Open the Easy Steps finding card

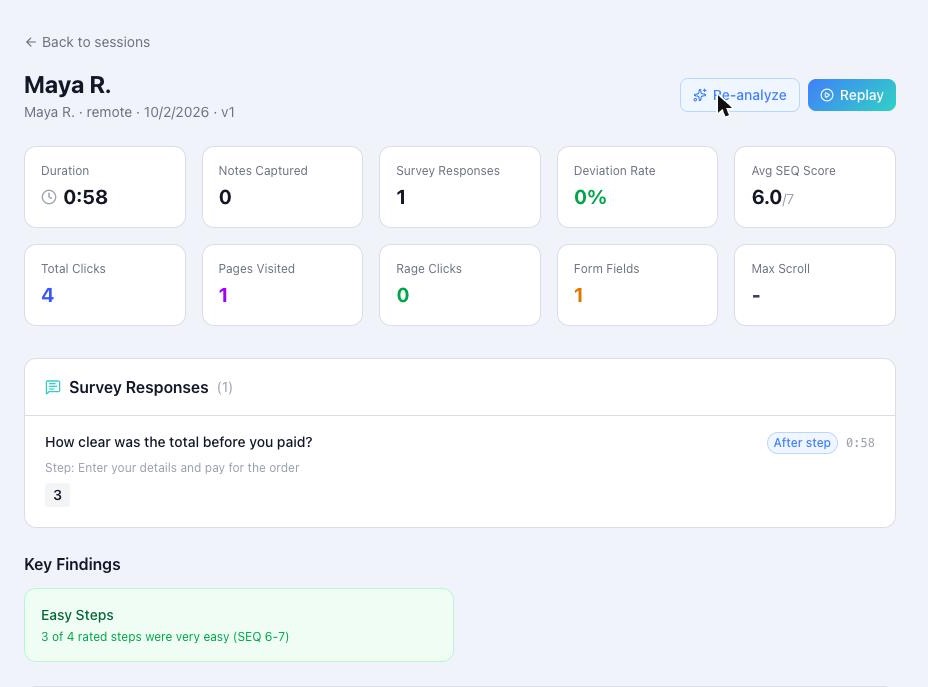tap(239, 625)
